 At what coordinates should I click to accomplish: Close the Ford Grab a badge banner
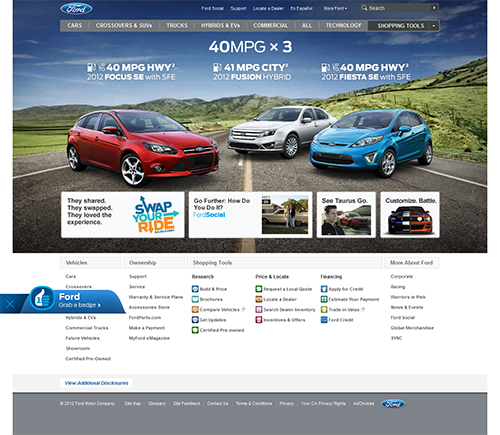[10, 304]
